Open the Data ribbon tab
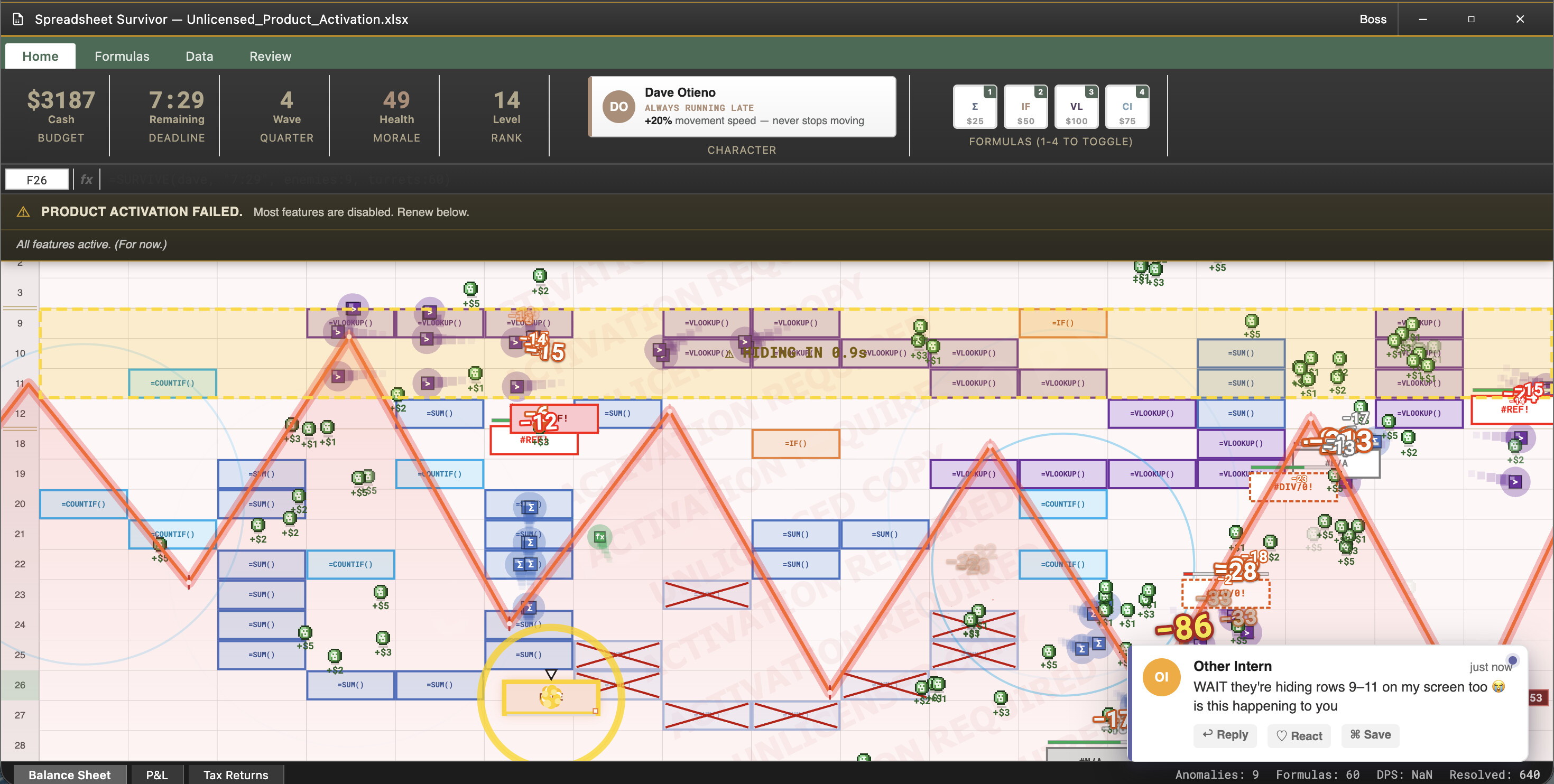1554x784 pixels. (199, 56)
